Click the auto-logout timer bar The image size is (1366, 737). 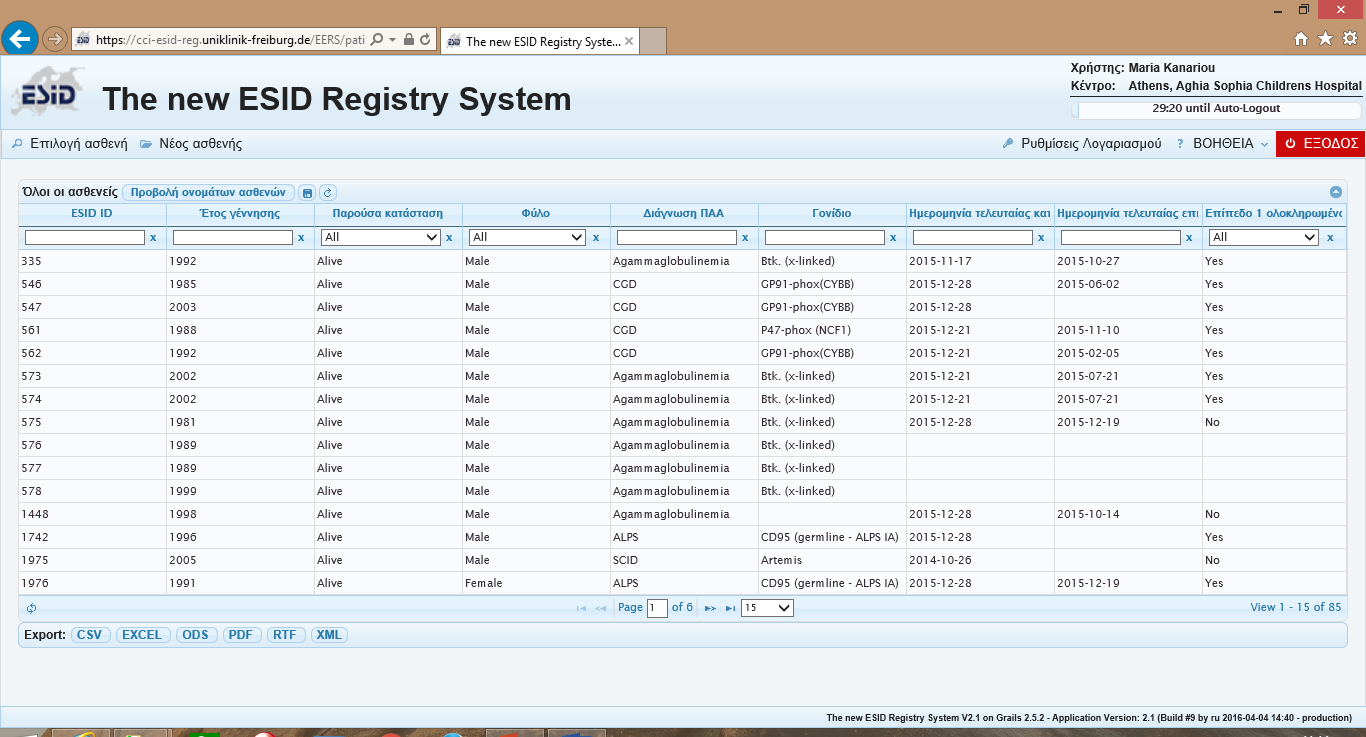coord(1216,109)
